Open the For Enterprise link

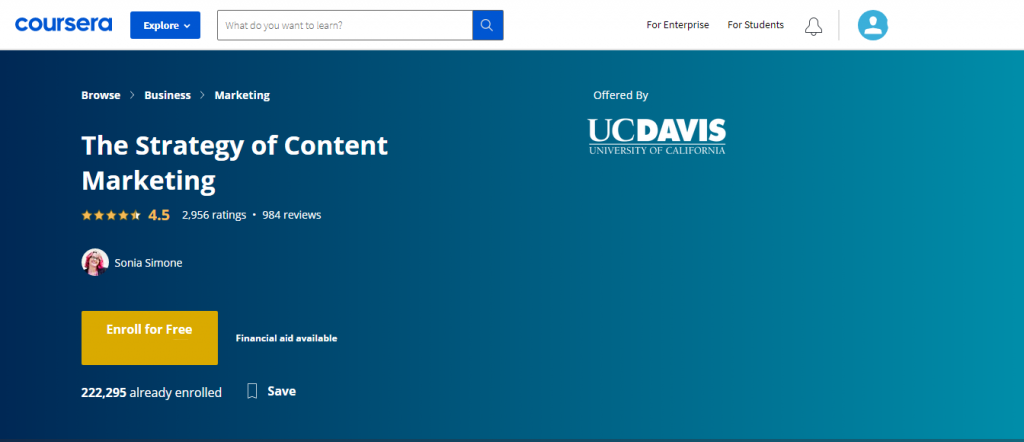677,25
